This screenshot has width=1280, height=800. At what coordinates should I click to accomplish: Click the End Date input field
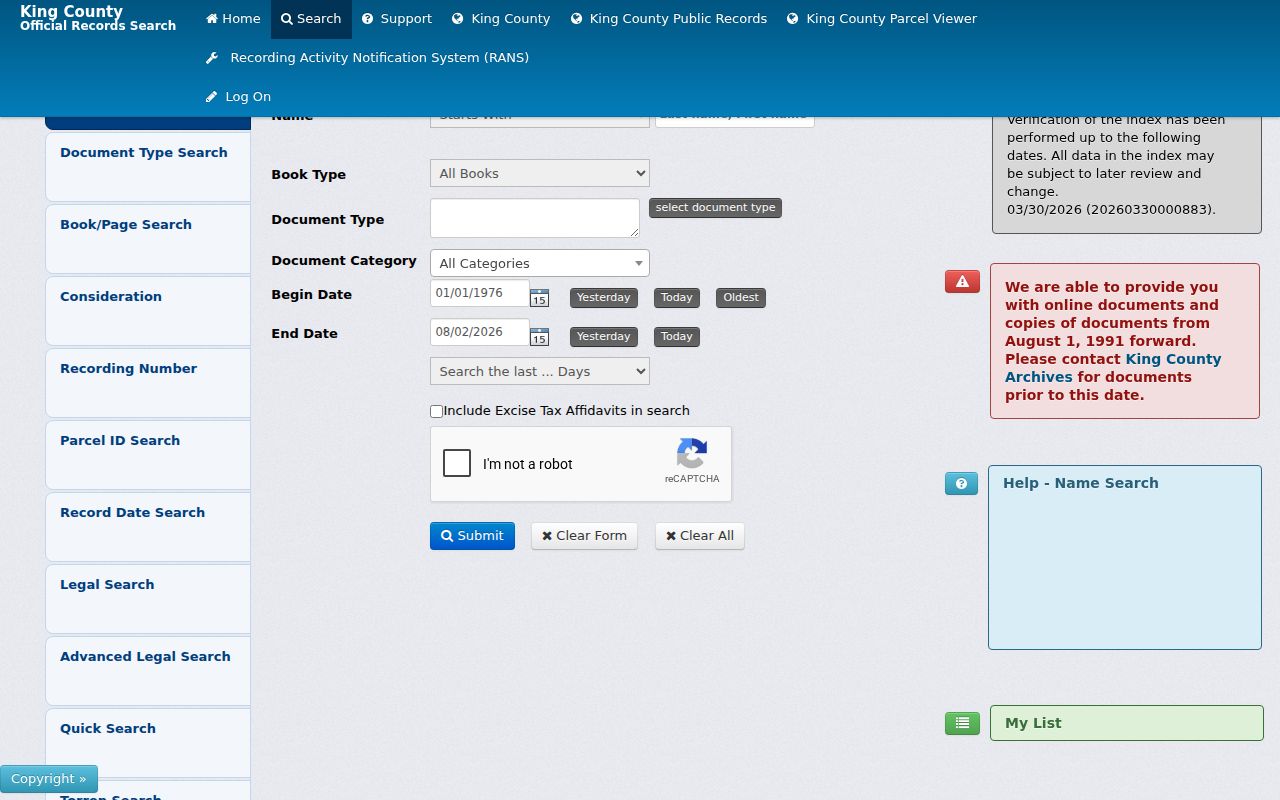[x=480, y=332]
